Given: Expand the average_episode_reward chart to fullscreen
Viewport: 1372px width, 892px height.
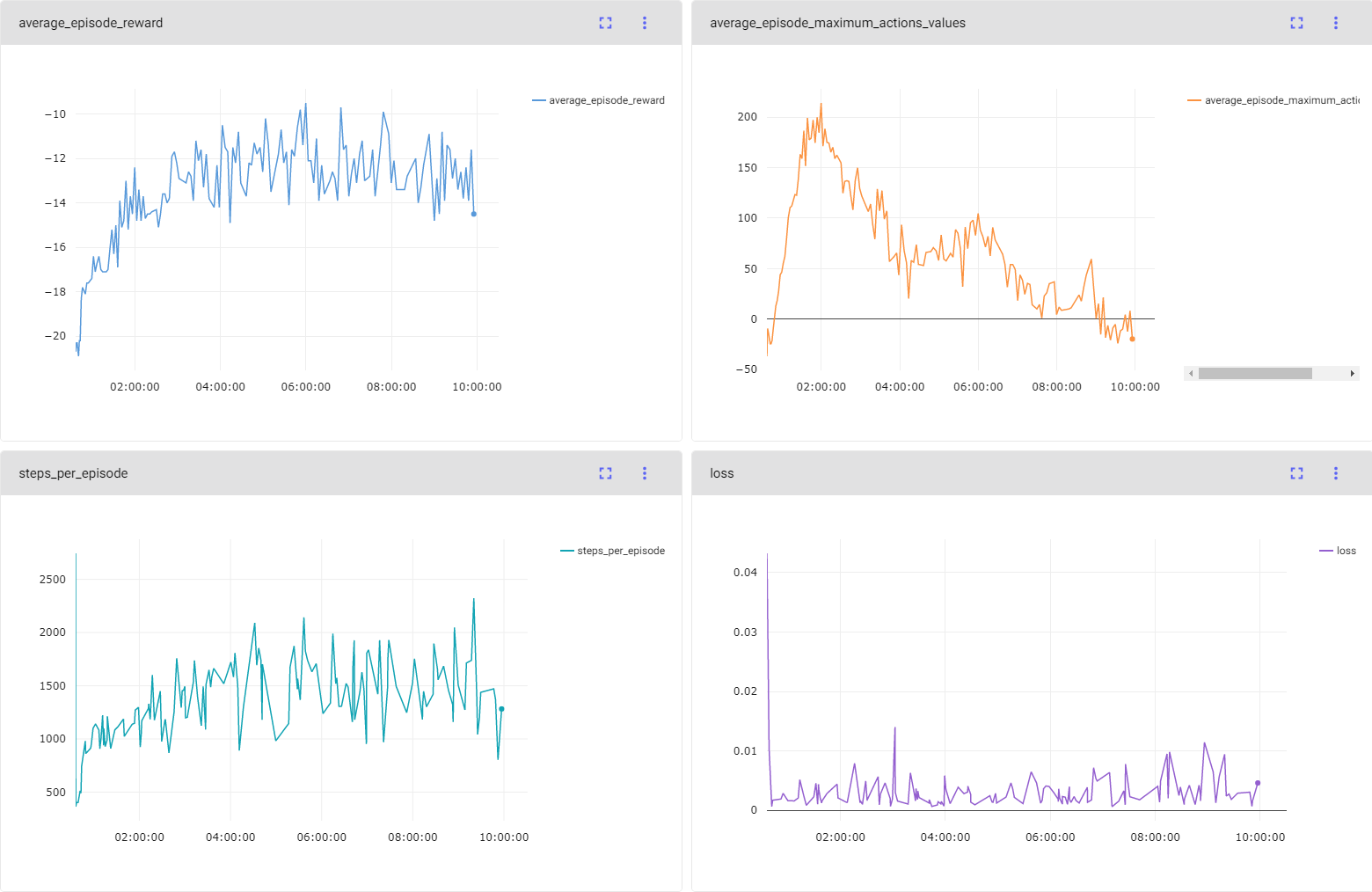Looking at the screenshot, I should click(605, 23).
